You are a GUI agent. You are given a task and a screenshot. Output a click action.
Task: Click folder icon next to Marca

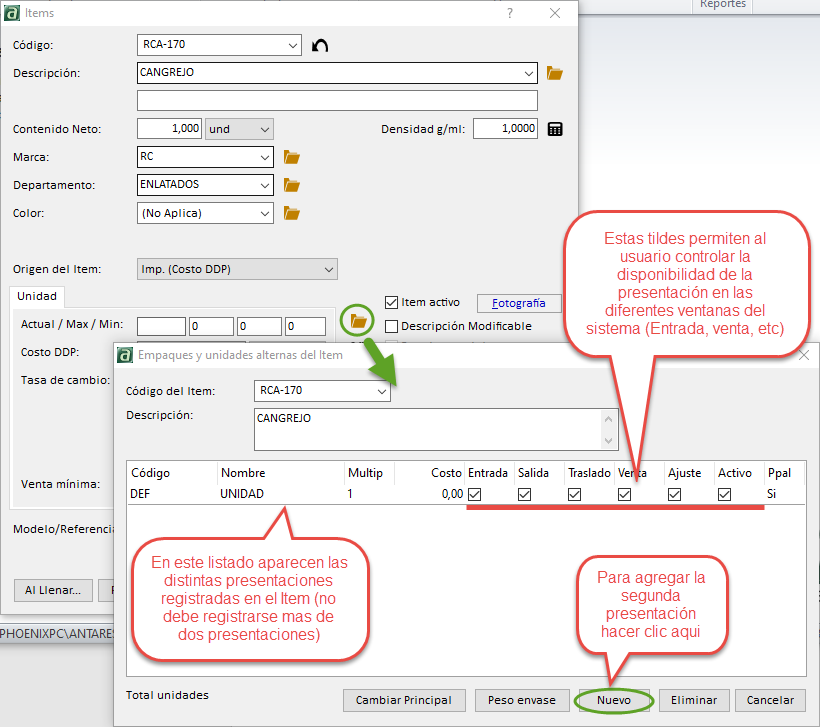coord(292,157)
